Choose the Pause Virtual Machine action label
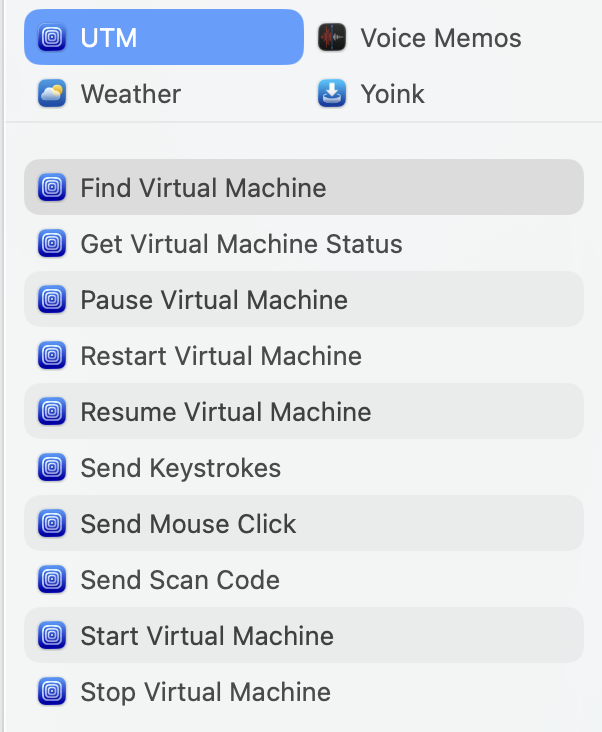Viewport: 602px width, 732px height. pyautogui.click(x=214, y=300)
